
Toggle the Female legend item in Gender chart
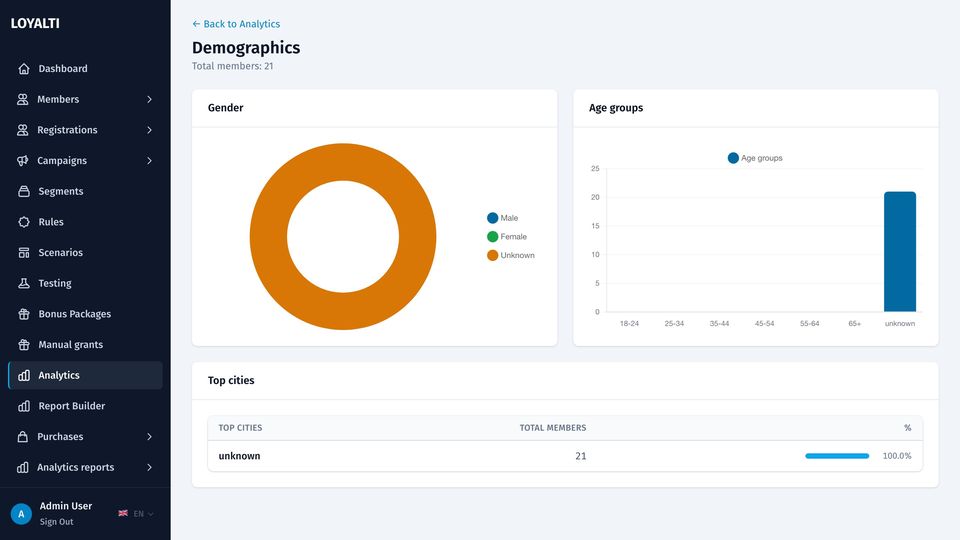tap(507, 236)
